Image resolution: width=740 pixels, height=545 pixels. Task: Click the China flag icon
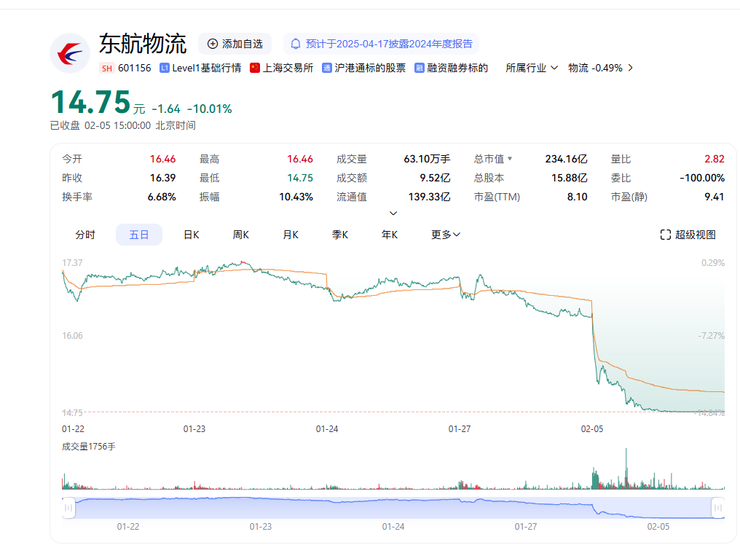(x=255, y=68)
